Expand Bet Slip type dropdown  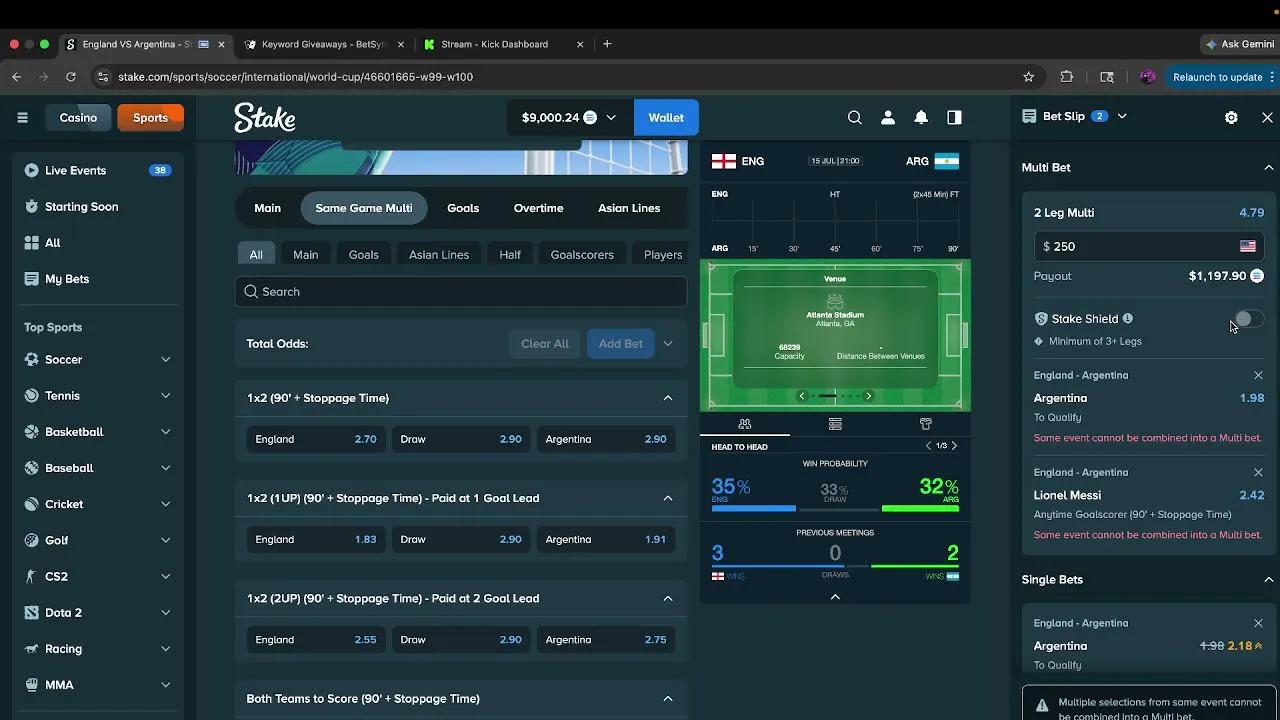[x=1122, y=116]
